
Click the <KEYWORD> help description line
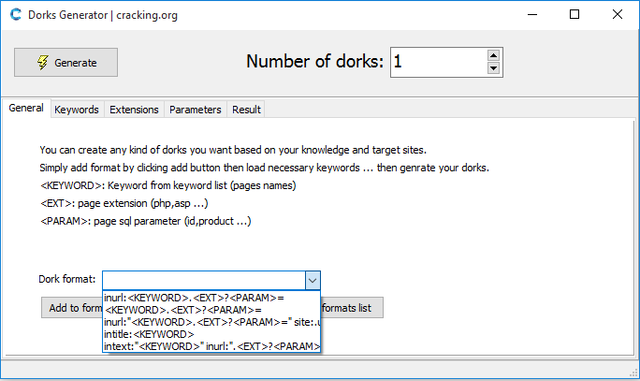pos(168,185)
